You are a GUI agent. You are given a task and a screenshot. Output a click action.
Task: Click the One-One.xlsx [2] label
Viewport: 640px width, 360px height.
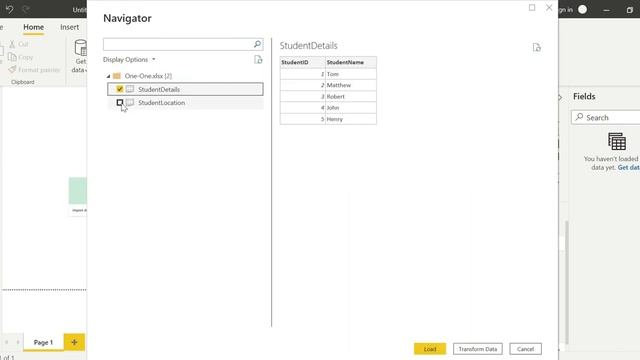pos(148,76)
